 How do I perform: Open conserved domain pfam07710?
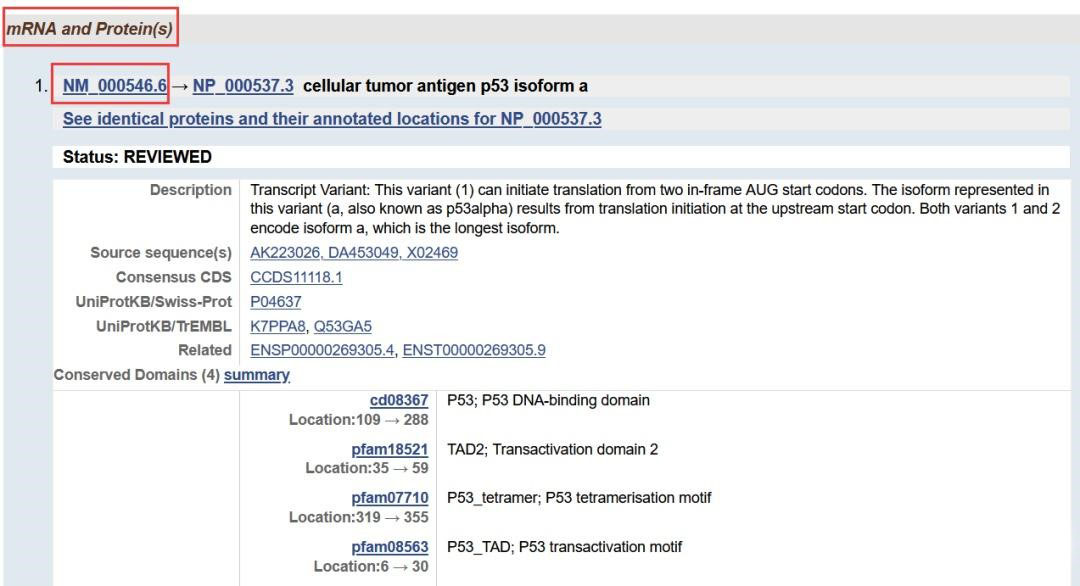coord(390,498)
